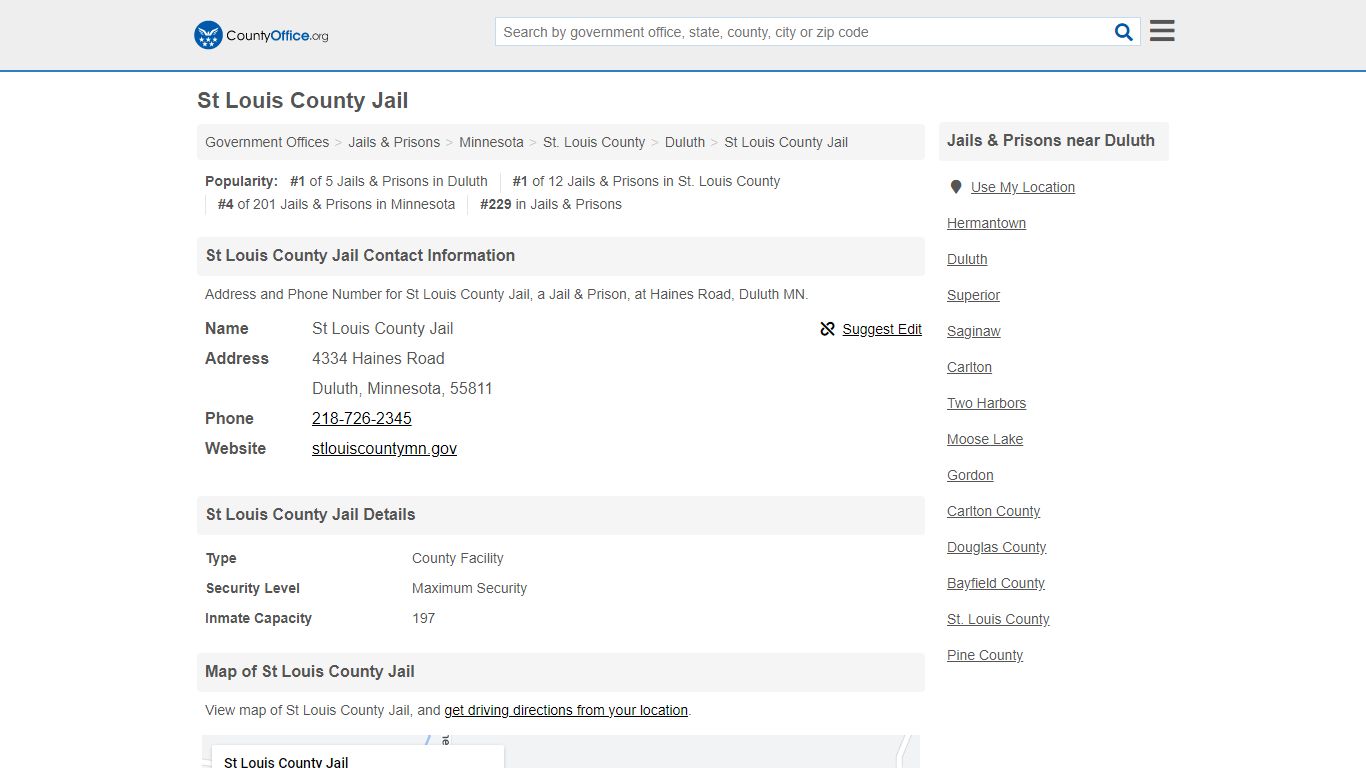Go to the Minnesota breadcrumb
1366x768 pixels.
click(x=491, y=142)
